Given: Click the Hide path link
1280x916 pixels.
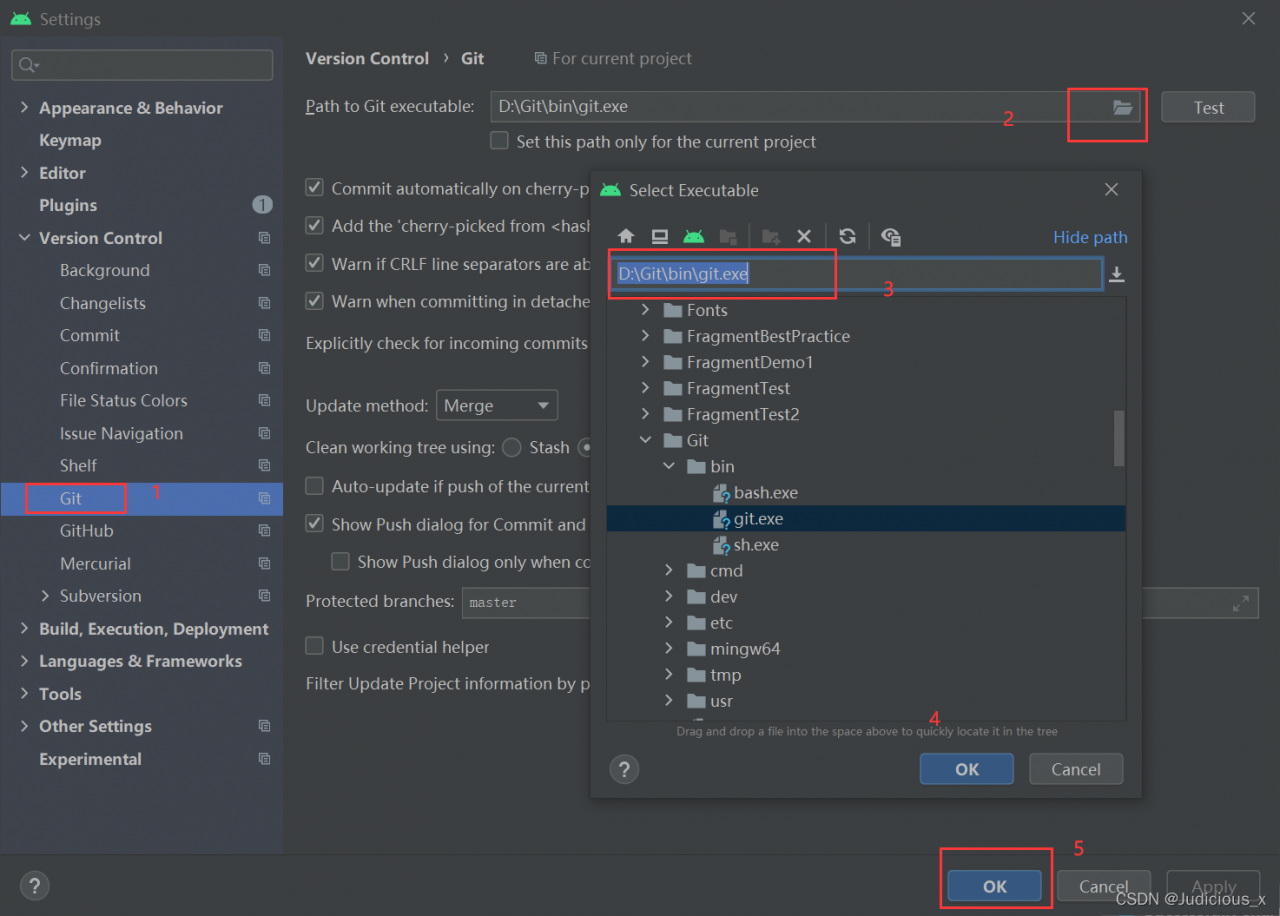Looking at the screenshot, I should tap(1090, 237).
